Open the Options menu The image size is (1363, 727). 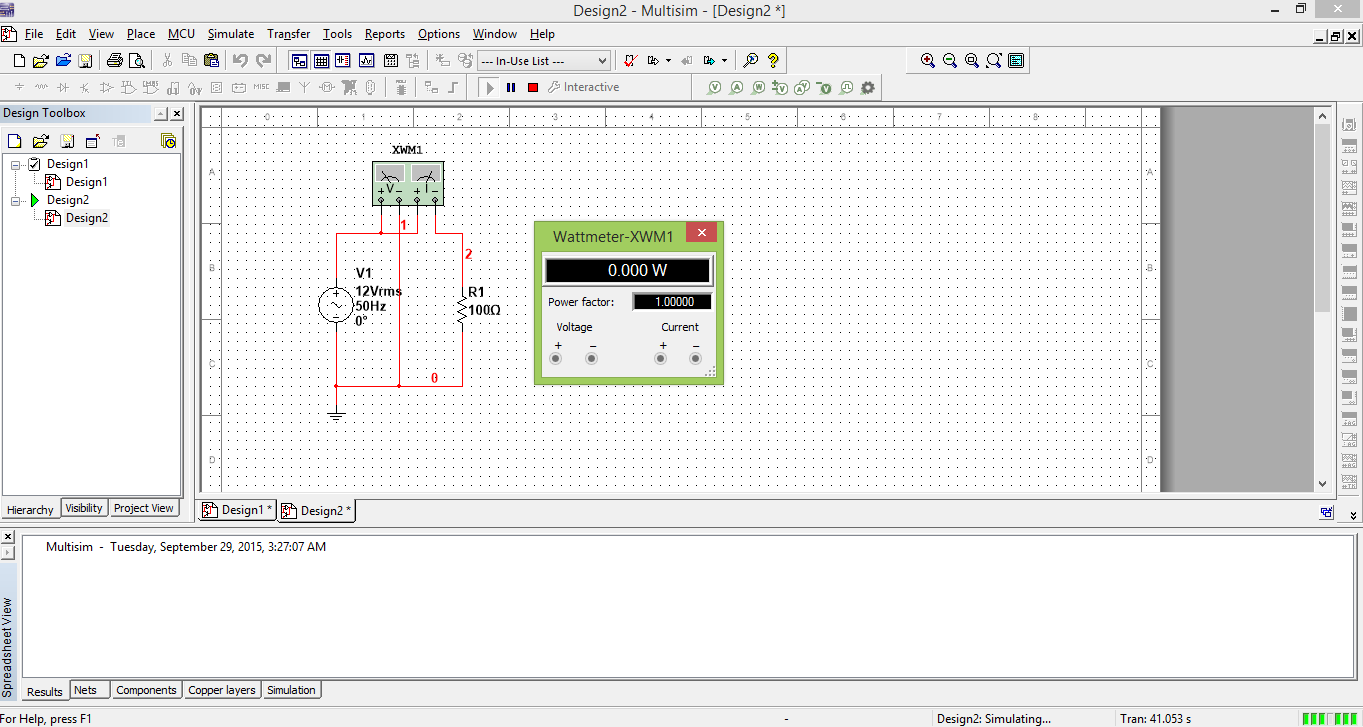[x=439, y=34]
